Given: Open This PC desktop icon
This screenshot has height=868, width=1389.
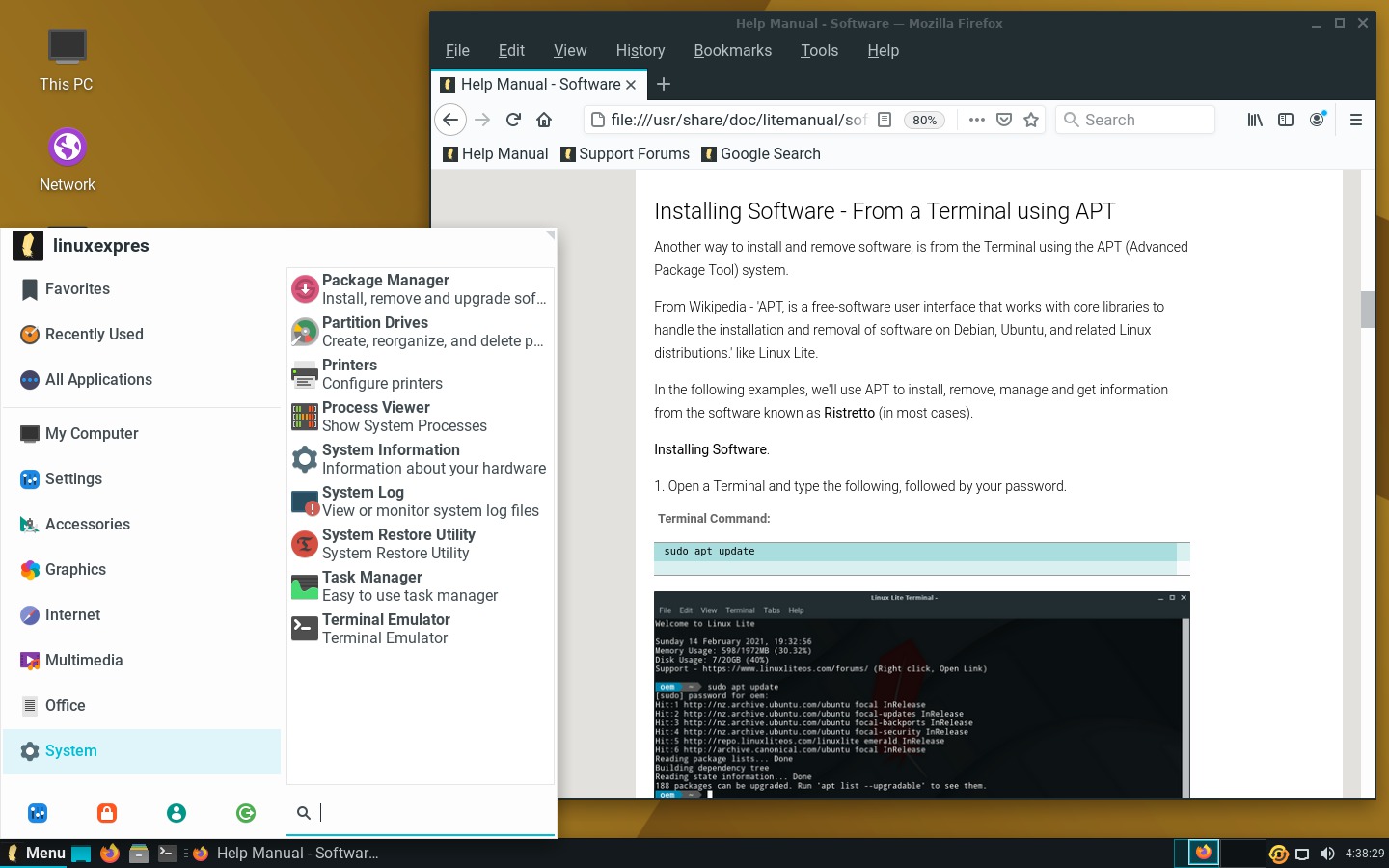Looking at the screenshot, I should [x=67, y=60].
